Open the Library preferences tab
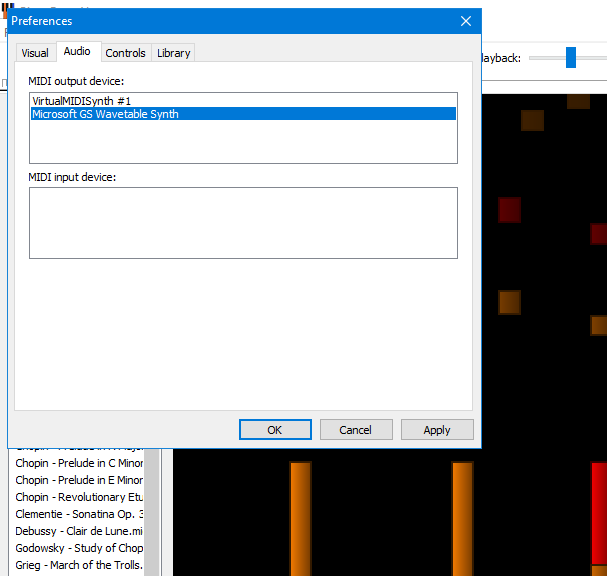Viewport: 607px width, 576px height. pyautogui.click(x=173, y=53)
